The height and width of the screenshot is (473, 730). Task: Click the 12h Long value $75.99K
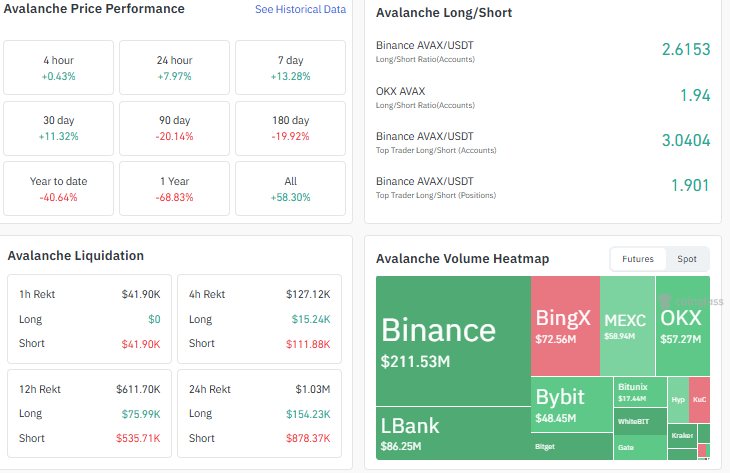[x=141, y=414]
